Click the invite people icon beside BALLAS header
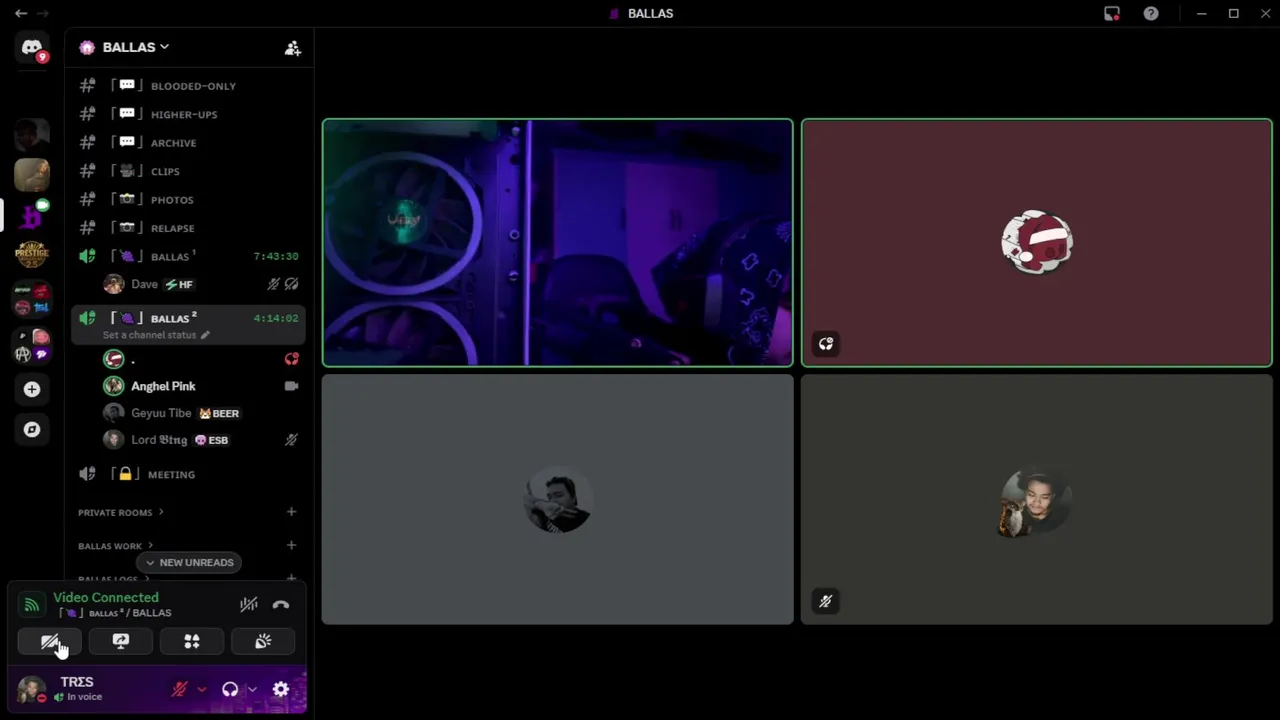This screenshot has width=1280, height=720. point(293,48)
